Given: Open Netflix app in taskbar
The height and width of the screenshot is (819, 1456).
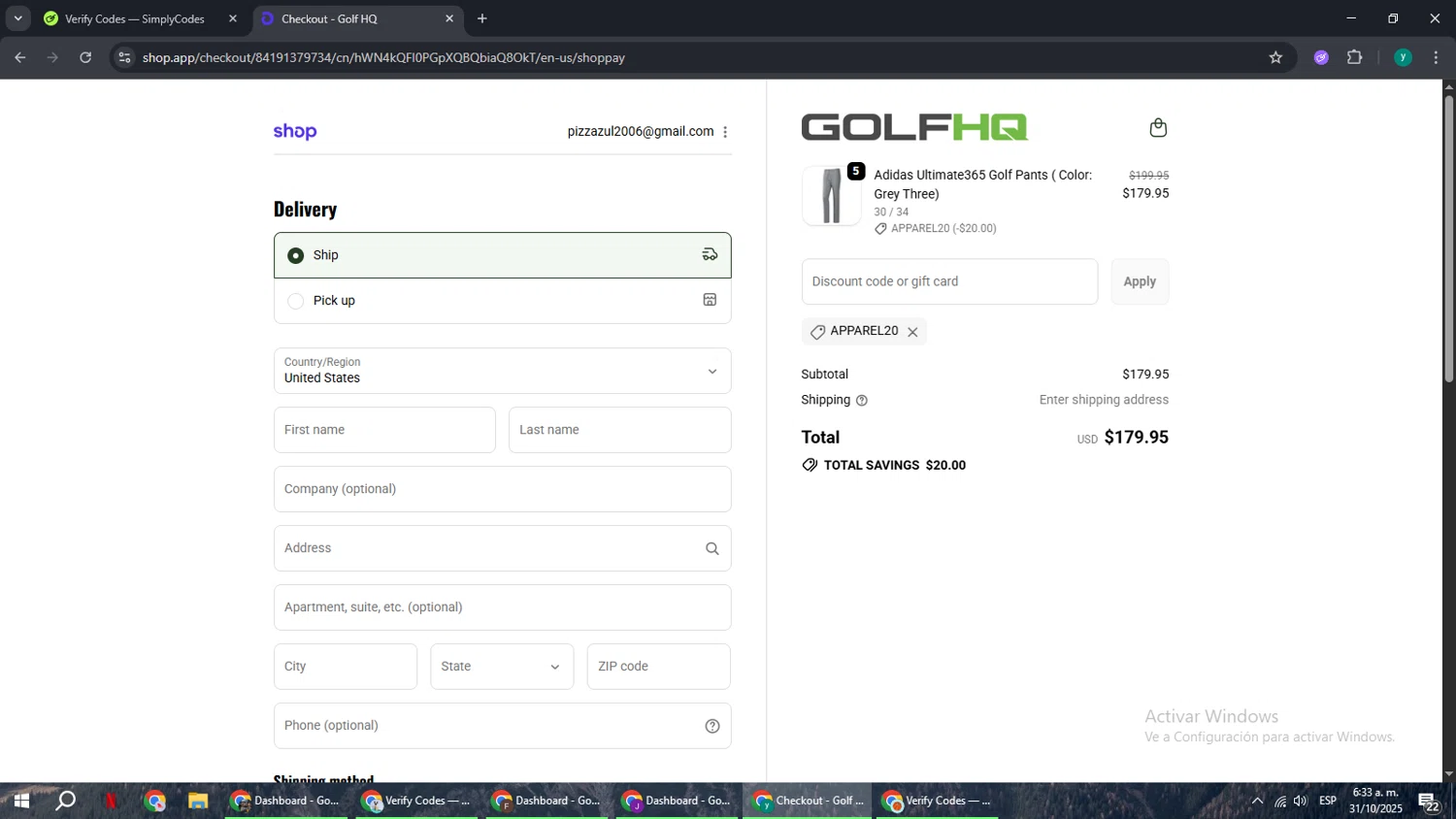Looking at the screenshot, I should click(111, 801).
